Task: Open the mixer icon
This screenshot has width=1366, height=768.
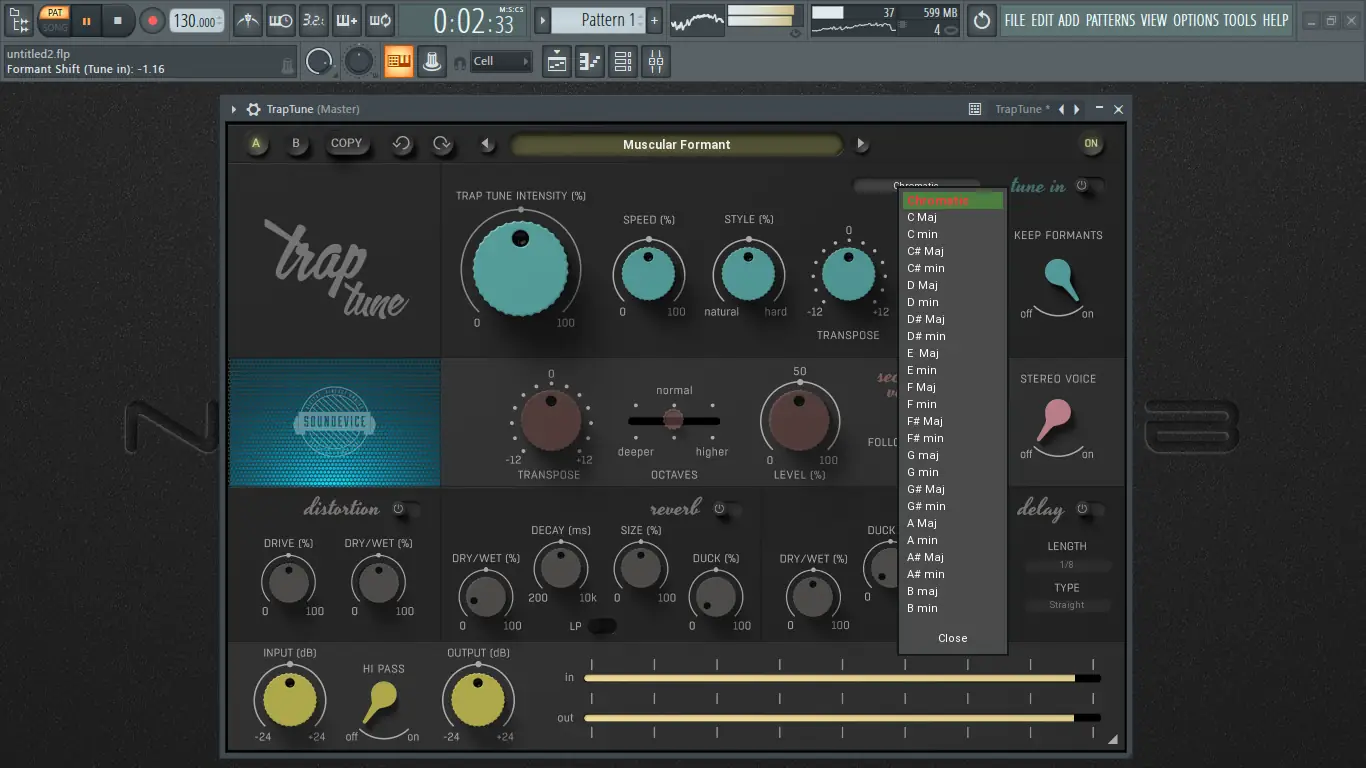Action: pos(656,62)
